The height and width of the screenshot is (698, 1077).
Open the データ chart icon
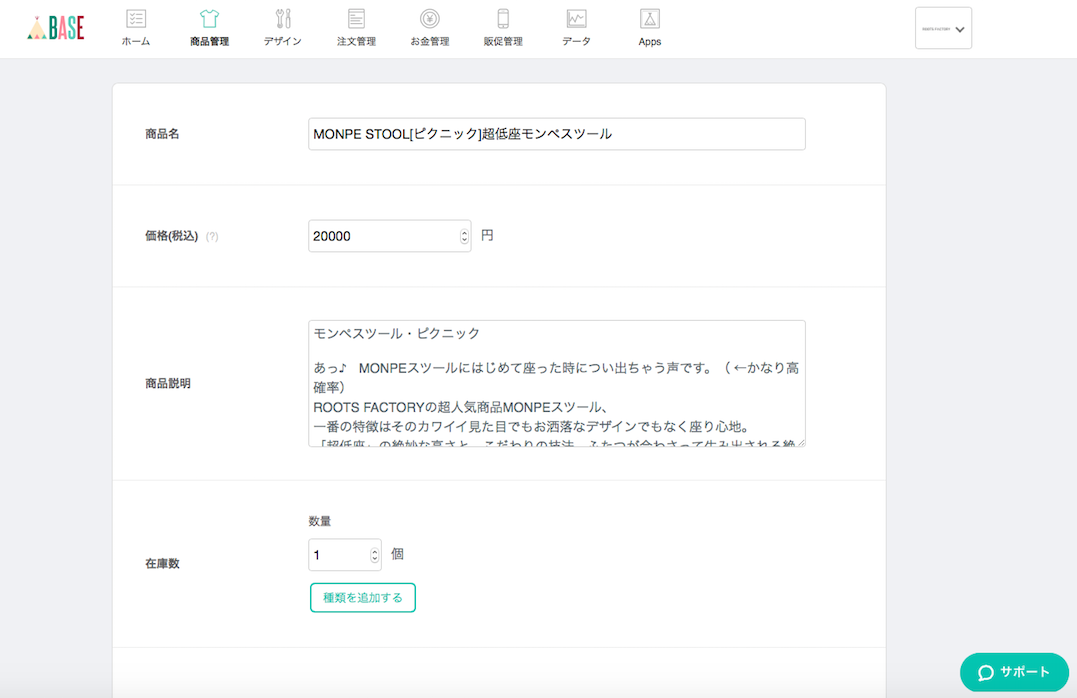tap(576, 19)
